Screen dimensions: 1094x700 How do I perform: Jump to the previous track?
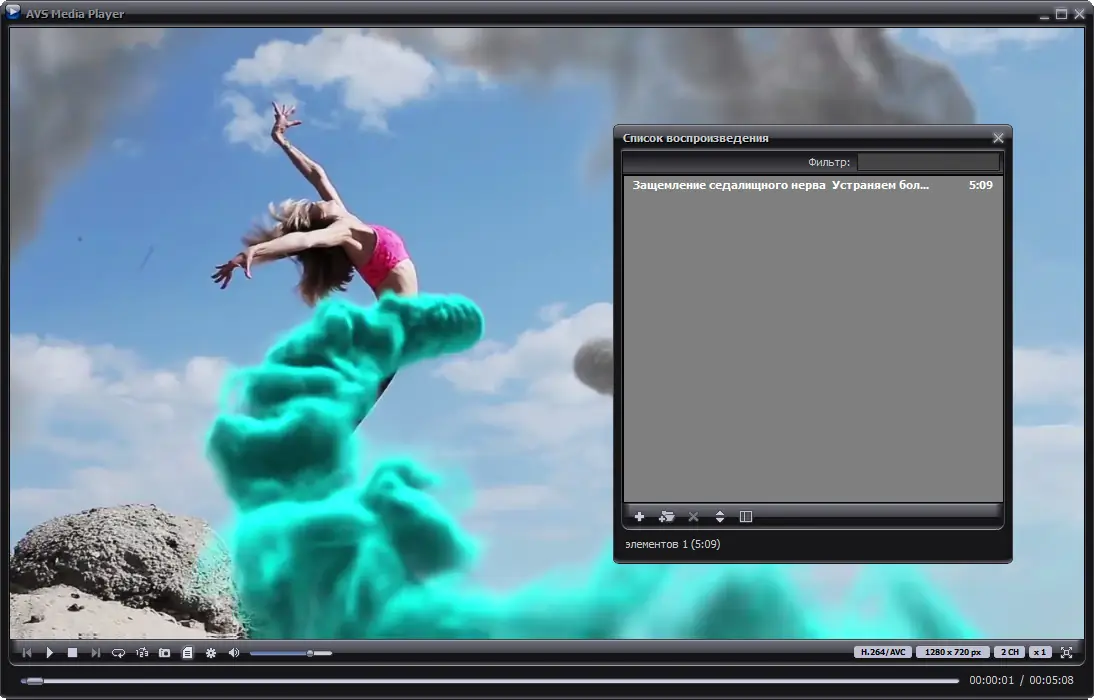point(27,653)
